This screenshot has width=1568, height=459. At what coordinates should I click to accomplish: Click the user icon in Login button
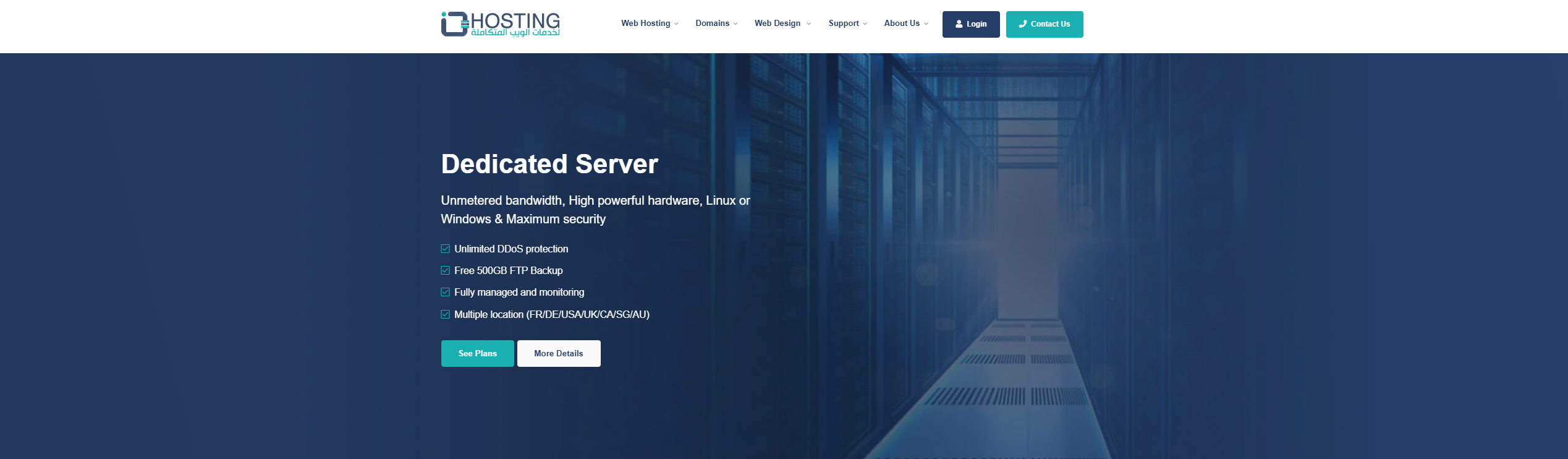point(959,24)
